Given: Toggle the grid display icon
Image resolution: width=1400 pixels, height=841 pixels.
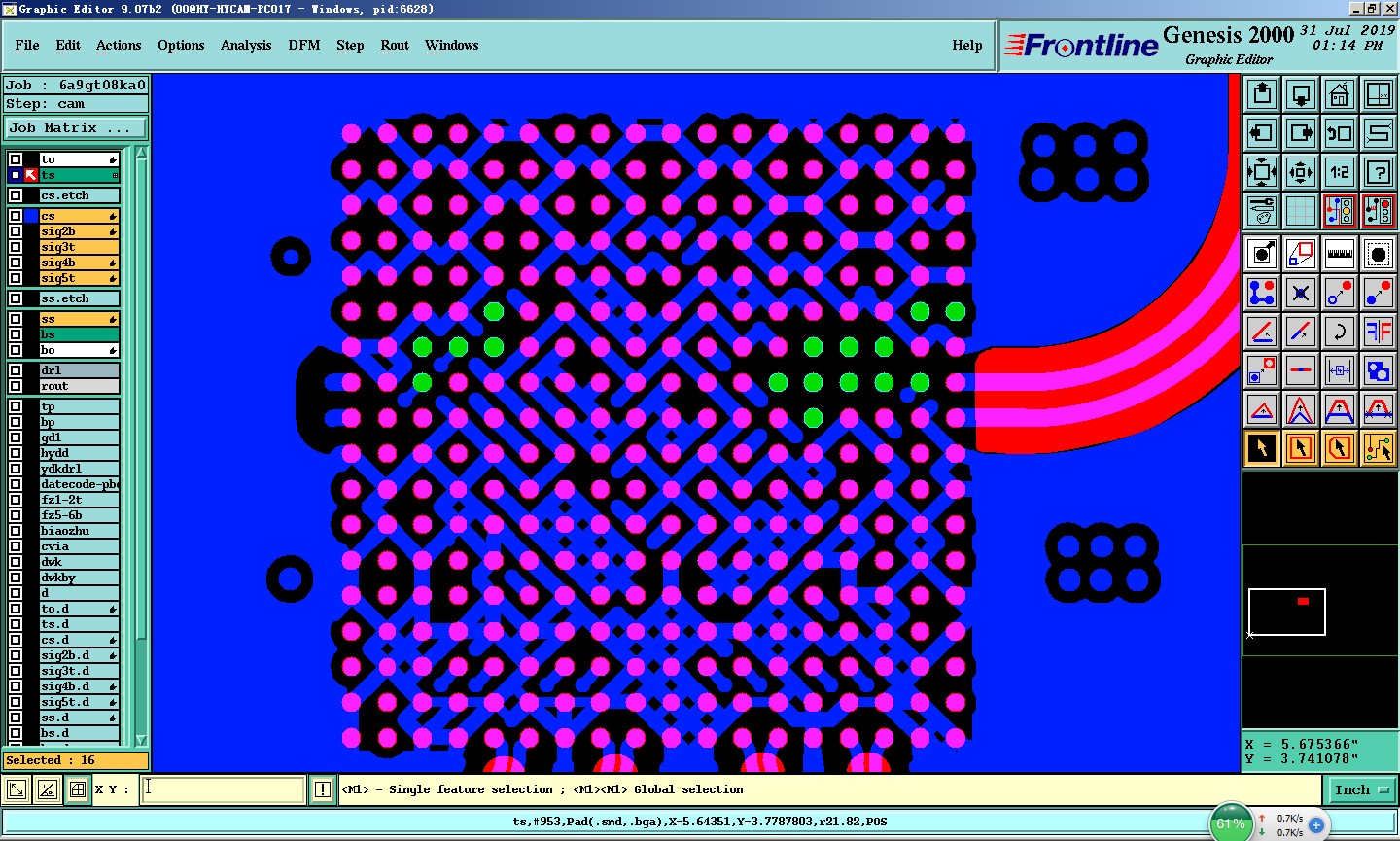Looking at the screenshot, I should tap(1301, 211).
